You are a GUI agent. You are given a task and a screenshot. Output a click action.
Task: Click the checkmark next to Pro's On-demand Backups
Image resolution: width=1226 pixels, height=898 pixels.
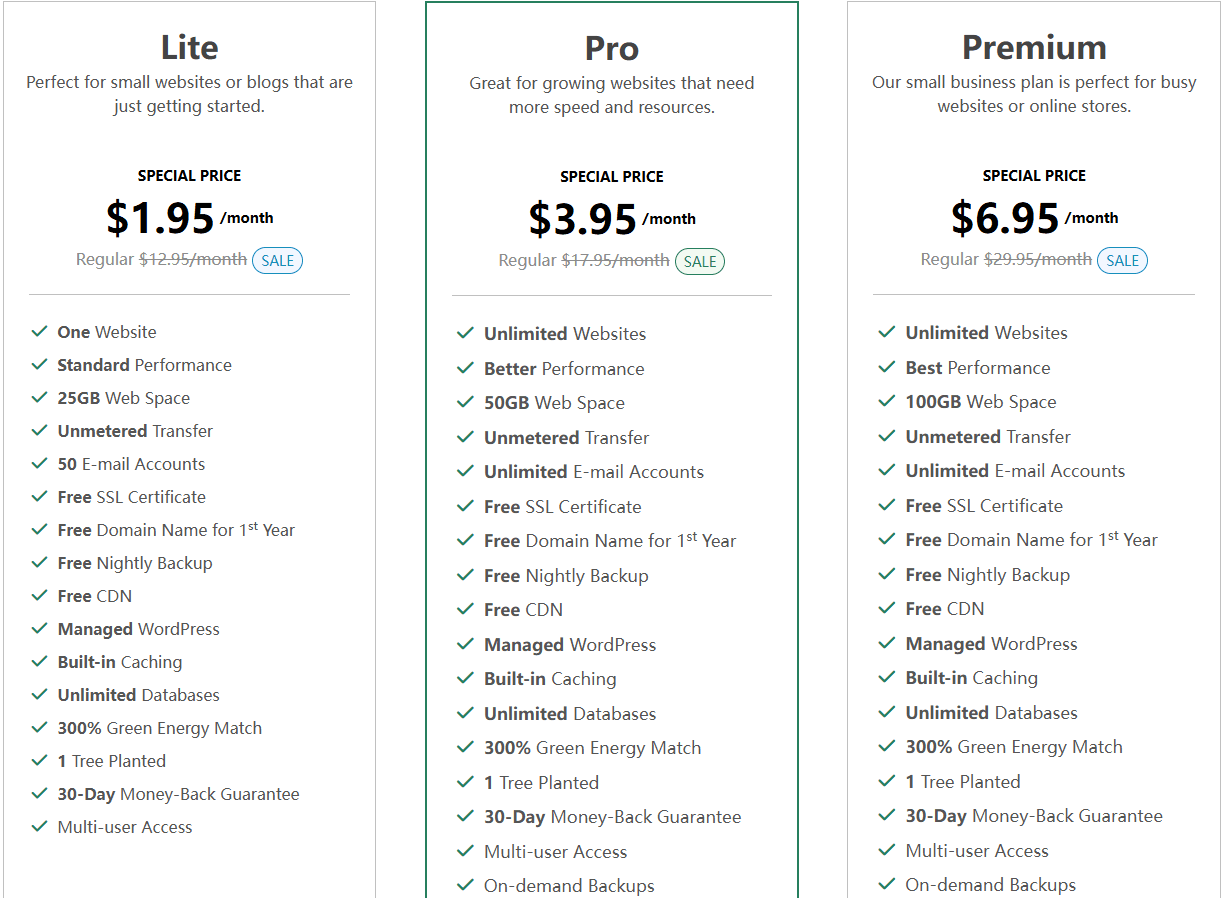[465, 885]
